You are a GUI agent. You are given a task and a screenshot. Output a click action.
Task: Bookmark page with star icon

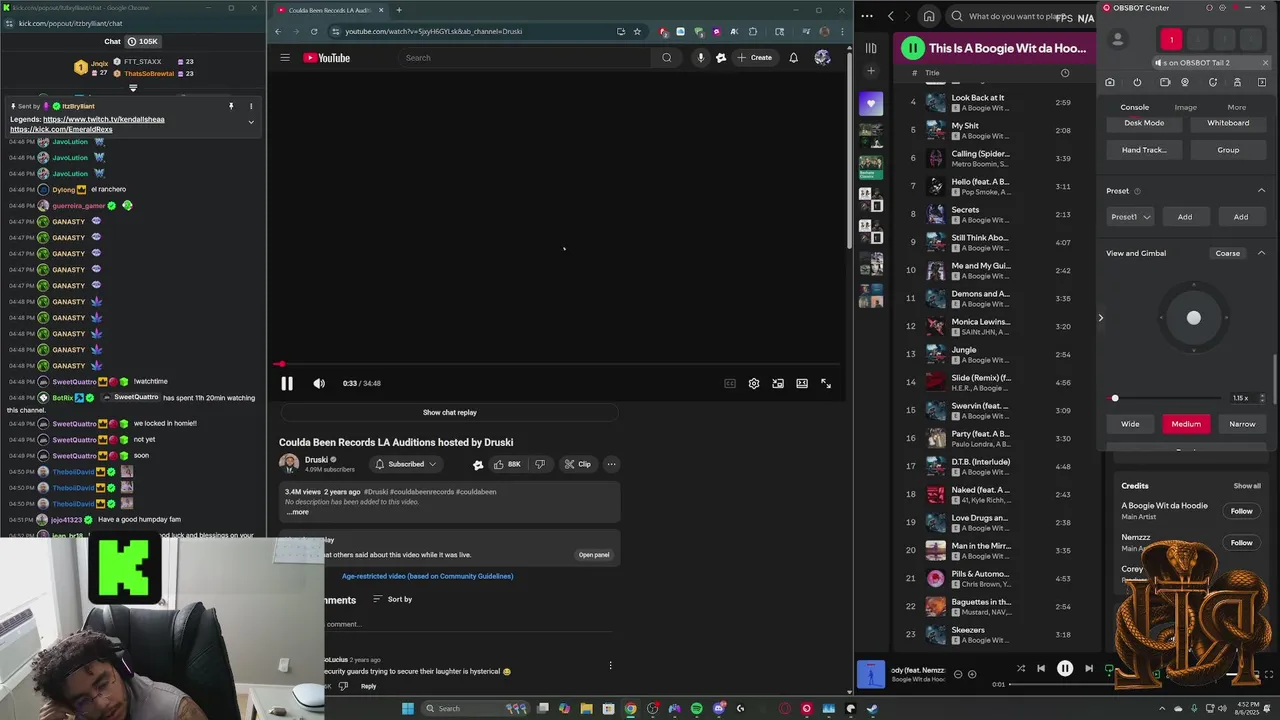coord(637,31)
